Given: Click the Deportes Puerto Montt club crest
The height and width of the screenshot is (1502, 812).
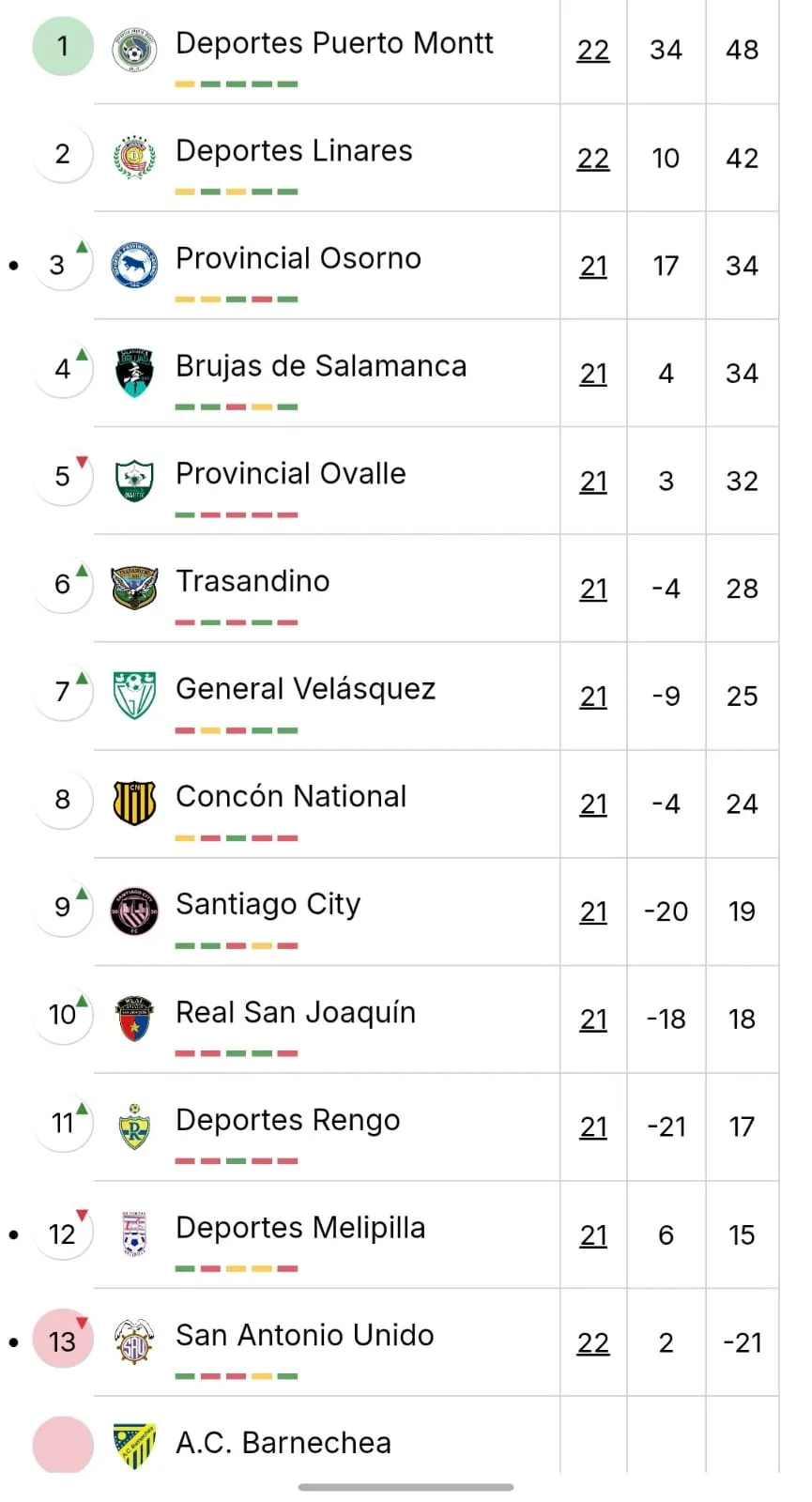Looking at the screenshot, I should (x=134, y=50).
